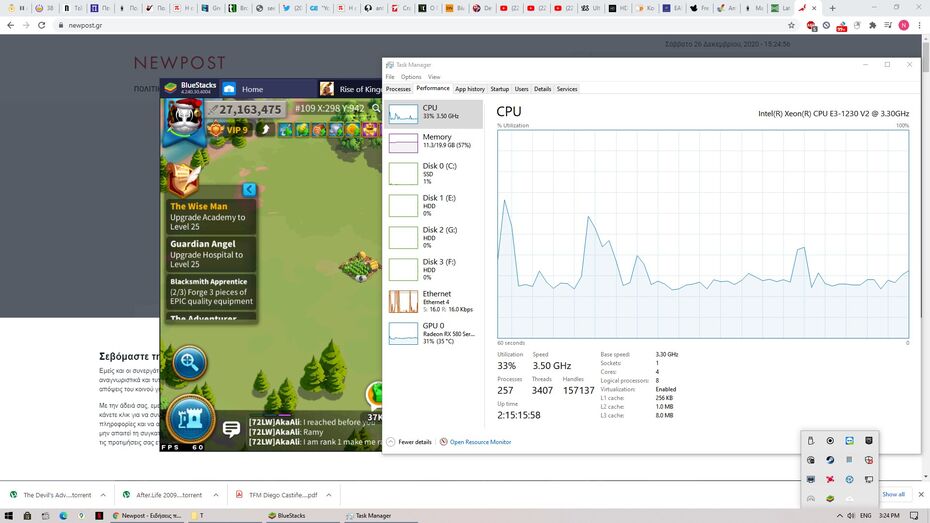
Task: Select the Memory performance entry
Action: 434,142
